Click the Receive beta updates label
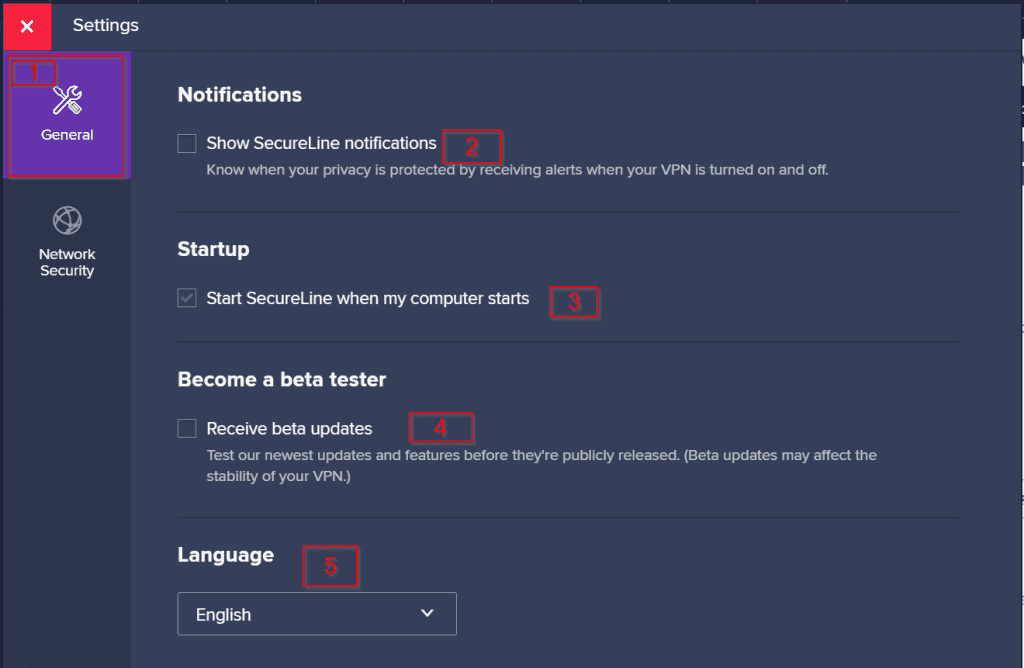This screenshot has width=1024, height=668. (x=289, y=428)
